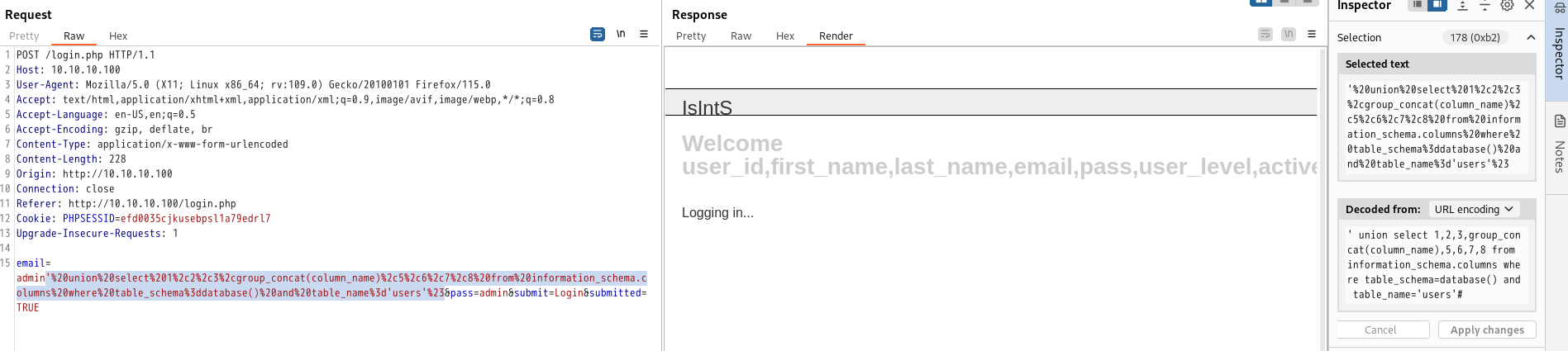Image resolution: width=1568 pixels, height=351 pixels.
Task: Click the TRUE value in request body
Action: pyautogui.click(x=28, y=308)
